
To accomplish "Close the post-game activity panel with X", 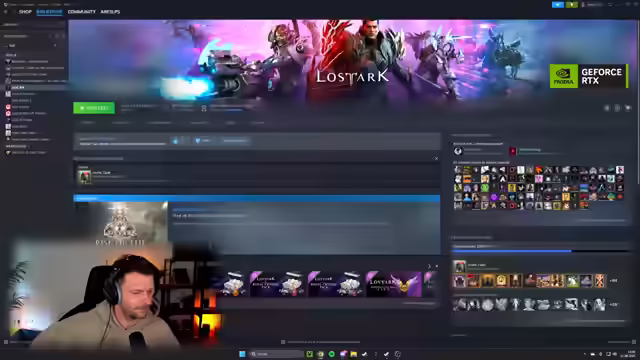I will (436, 158).
